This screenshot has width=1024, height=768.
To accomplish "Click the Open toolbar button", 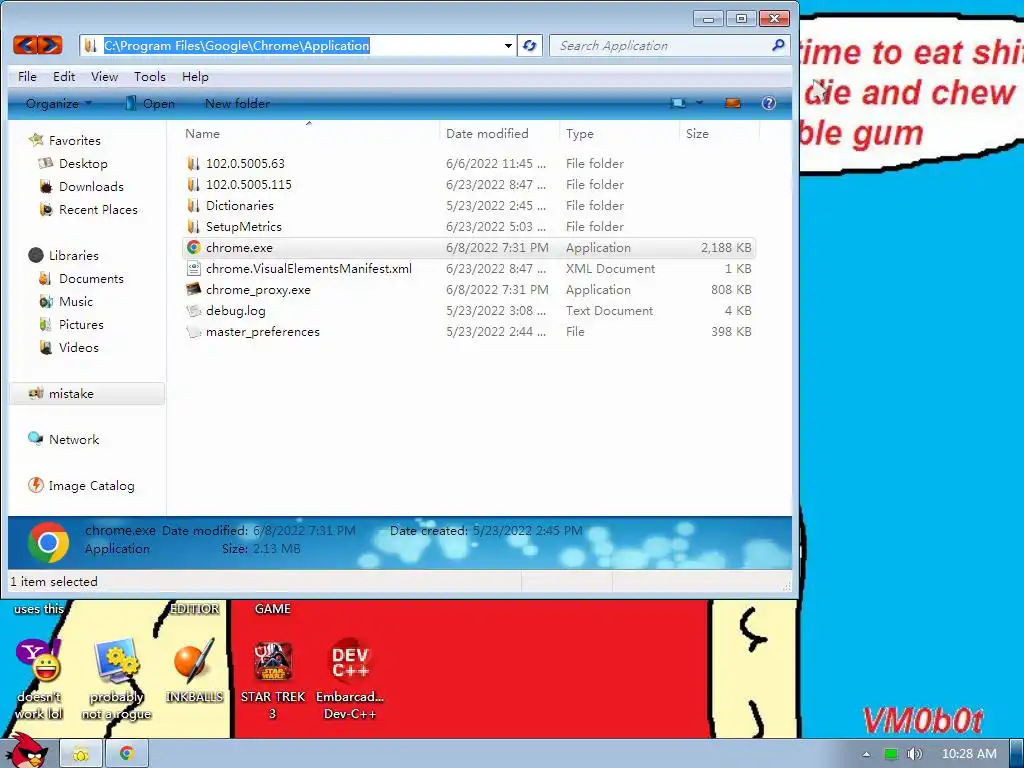I will tap(150, 103).
